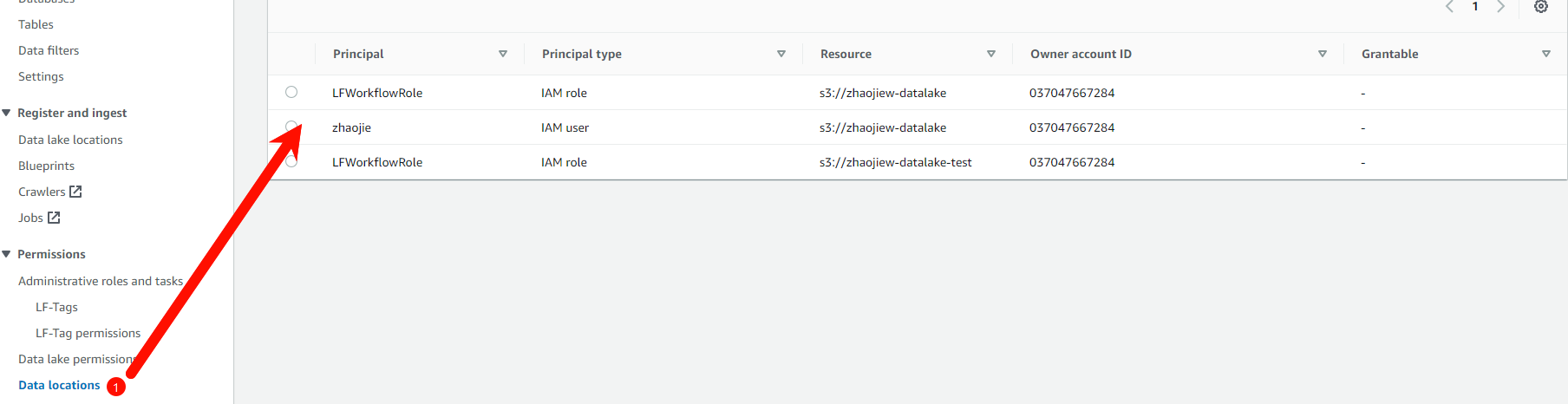Image resolution: width=1568 pixels, height=404 pixels.
Task: Open table preferences gear icon
Action: [x=1541, y=6]
